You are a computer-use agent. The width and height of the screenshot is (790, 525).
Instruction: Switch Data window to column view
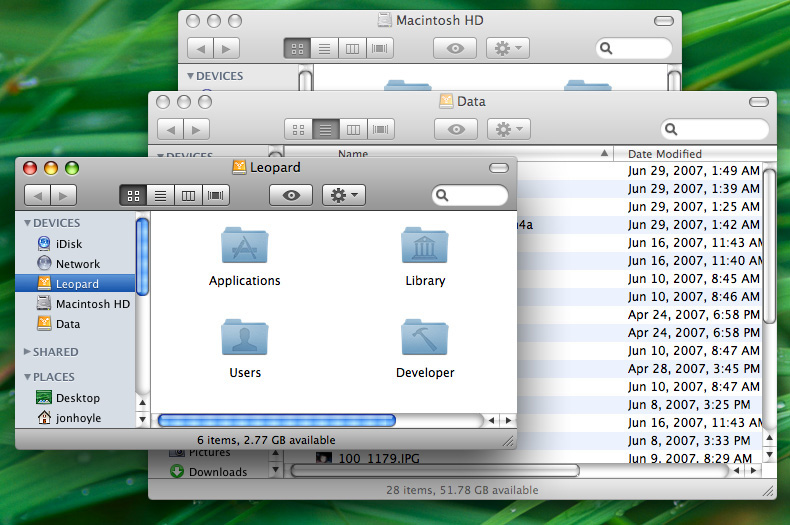[x=354, y=129]
